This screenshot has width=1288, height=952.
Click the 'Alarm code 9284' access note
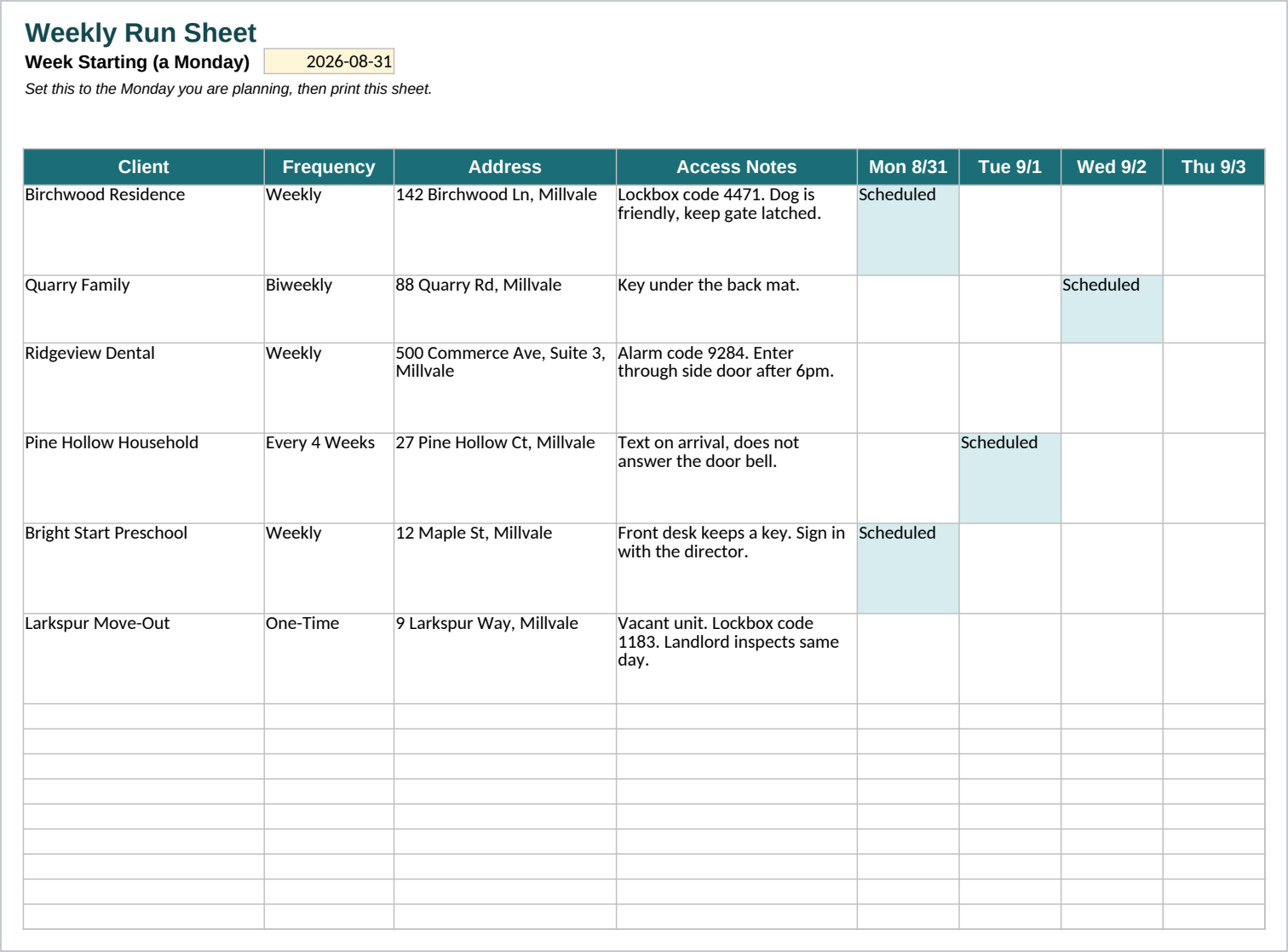point(737,389)
